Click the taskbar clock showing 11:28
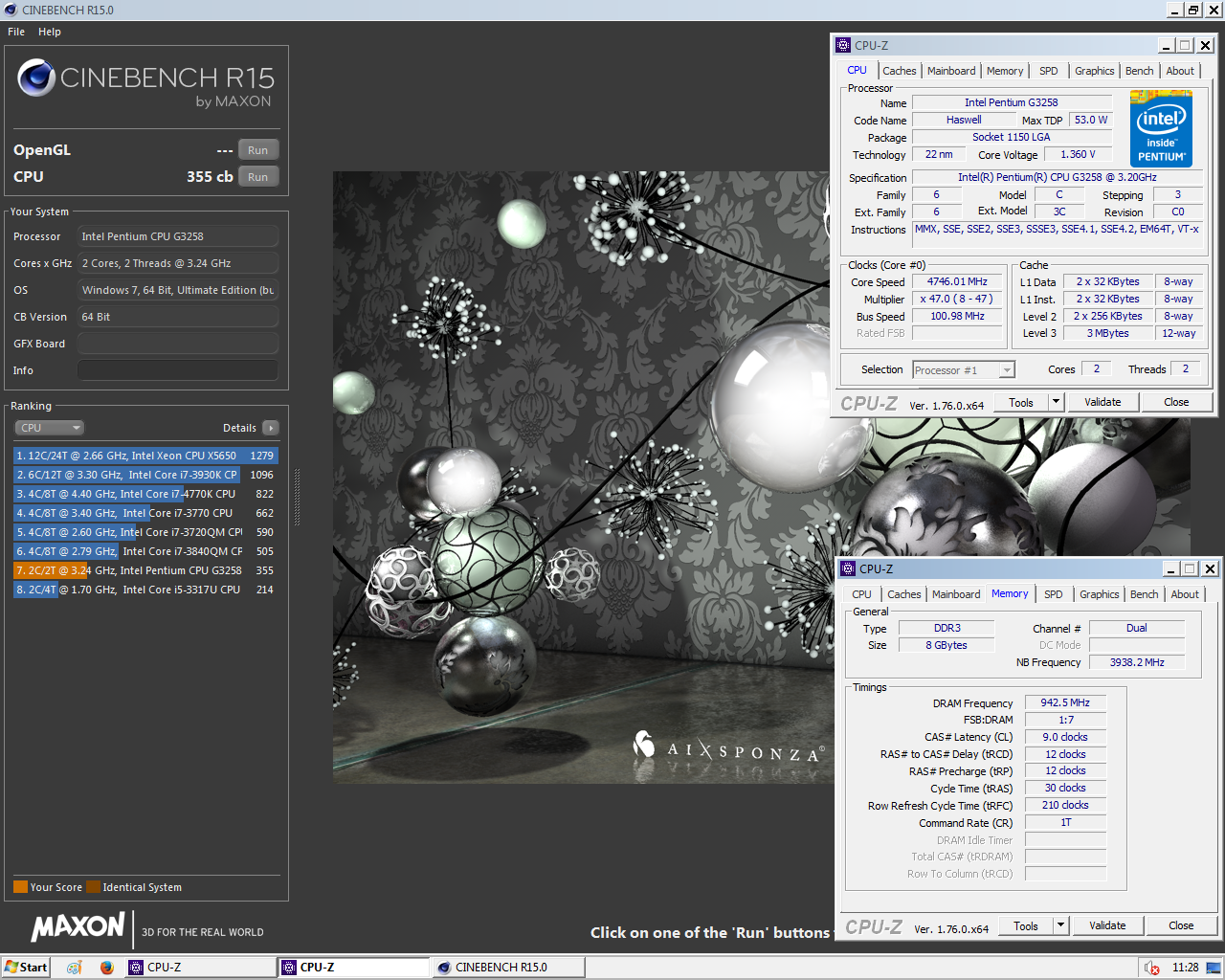 coord(1185,968)
